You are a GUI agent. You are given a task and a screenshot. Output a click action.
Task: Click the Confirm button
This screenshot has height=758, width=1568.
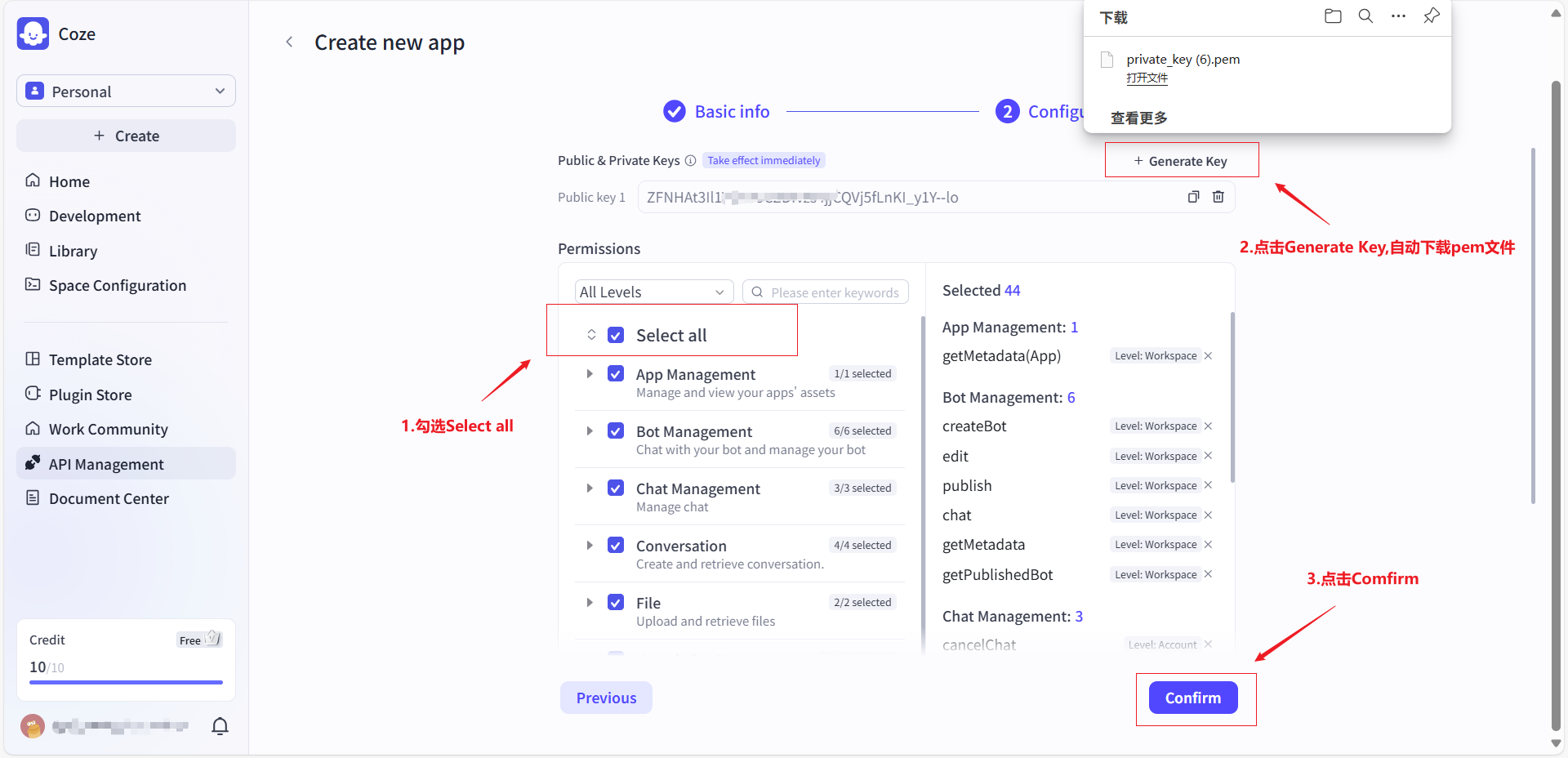(x=1192, y=698)
